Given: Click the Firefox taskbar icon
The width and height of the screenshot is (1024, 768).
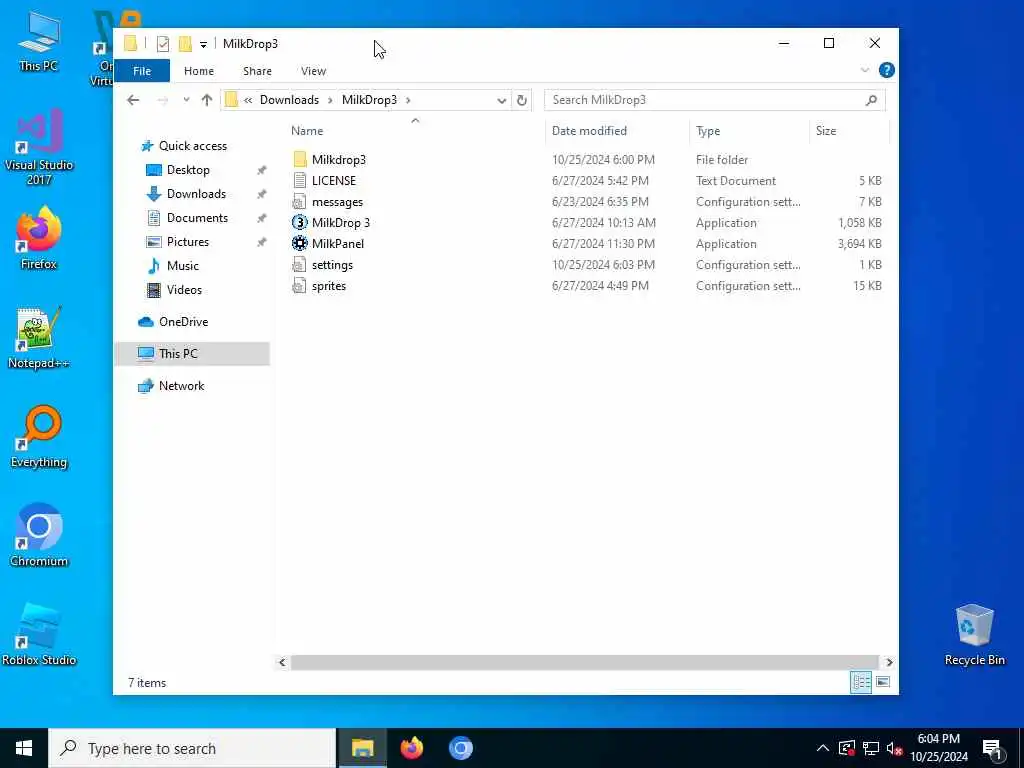Looking at the screenshot, I should 411,748.
